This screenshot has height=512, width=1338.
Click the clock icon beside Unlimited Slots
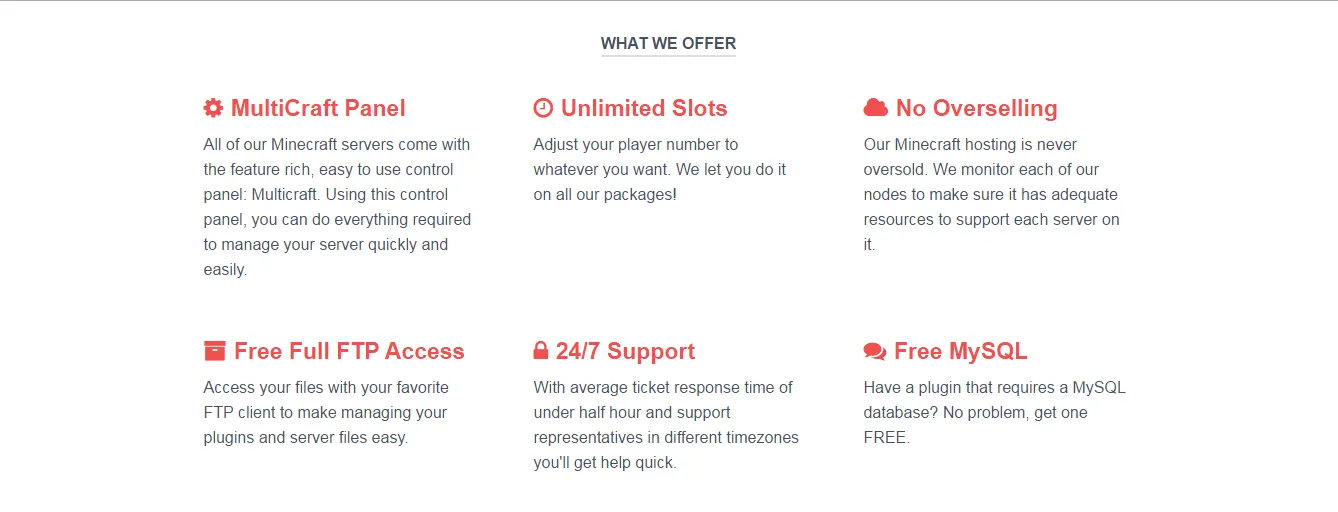click(543, 108)
